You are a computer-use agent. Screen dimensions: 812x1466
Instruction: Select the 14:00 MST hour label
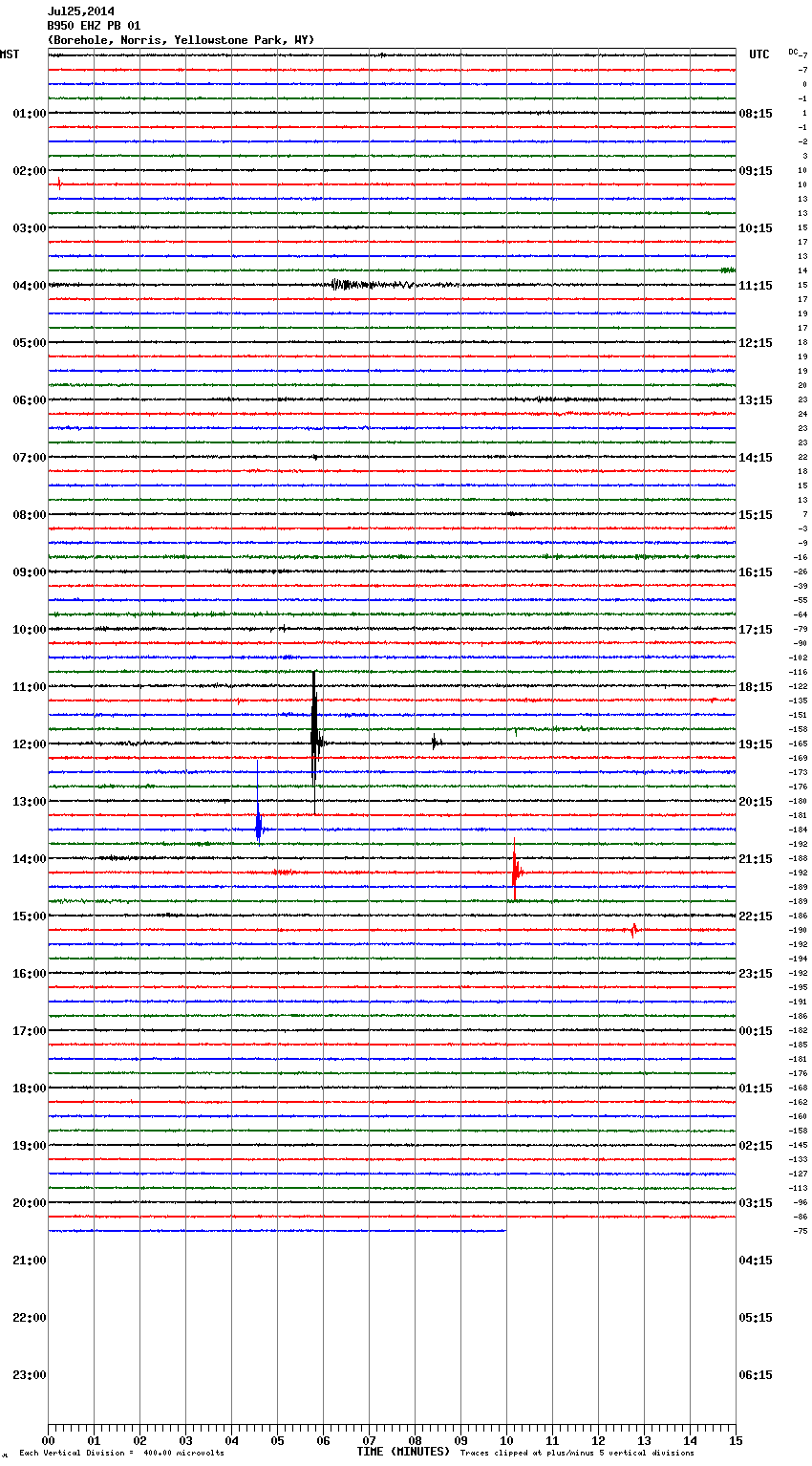tap(30, 858)
